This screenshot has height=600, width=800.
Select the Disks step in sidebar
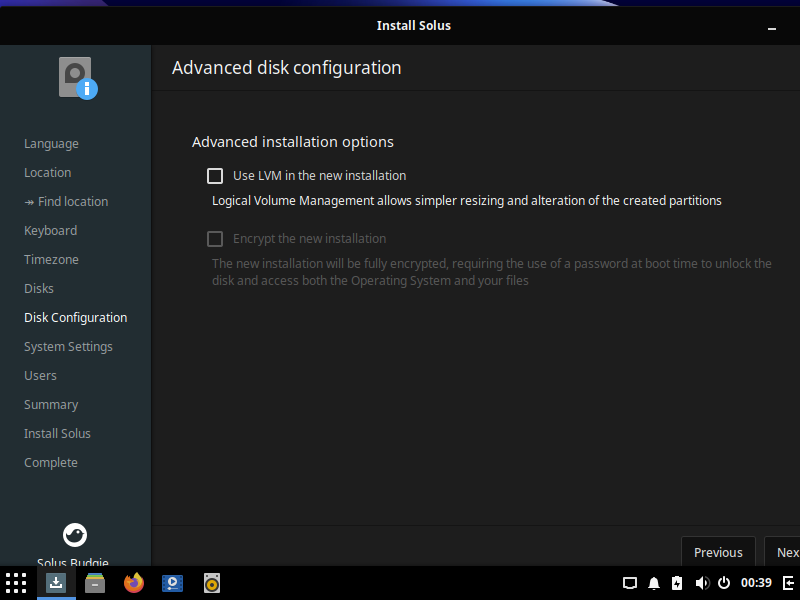39,289
